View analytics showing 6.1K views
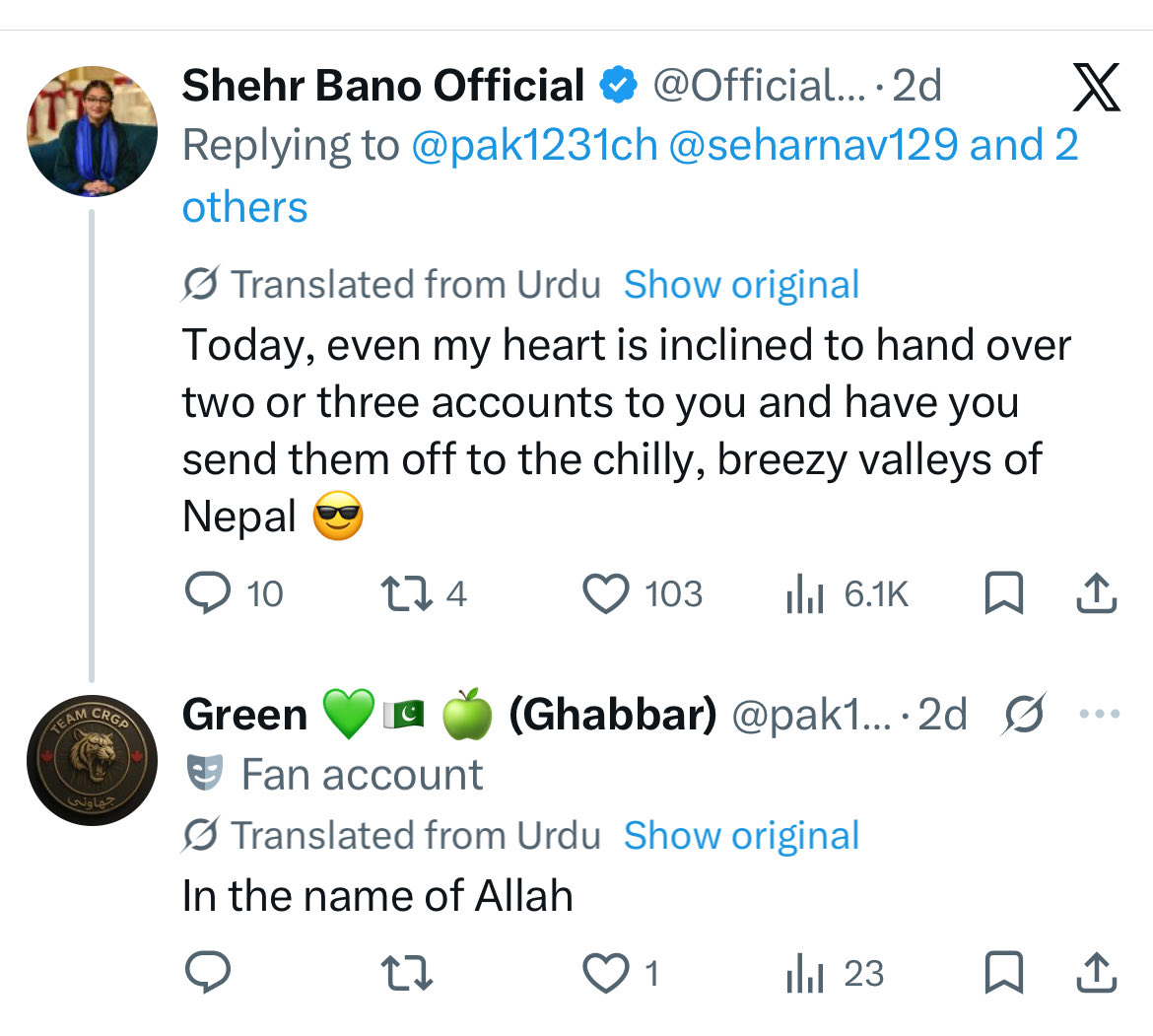The image size is (1153, 1036). pos(804,594)
